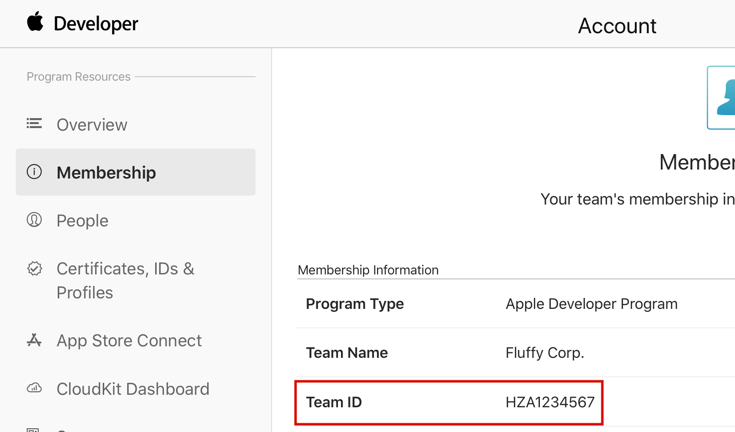Click the Program Type row label
This screenshot has width=735, height=432.
click(x=355, y=304)
